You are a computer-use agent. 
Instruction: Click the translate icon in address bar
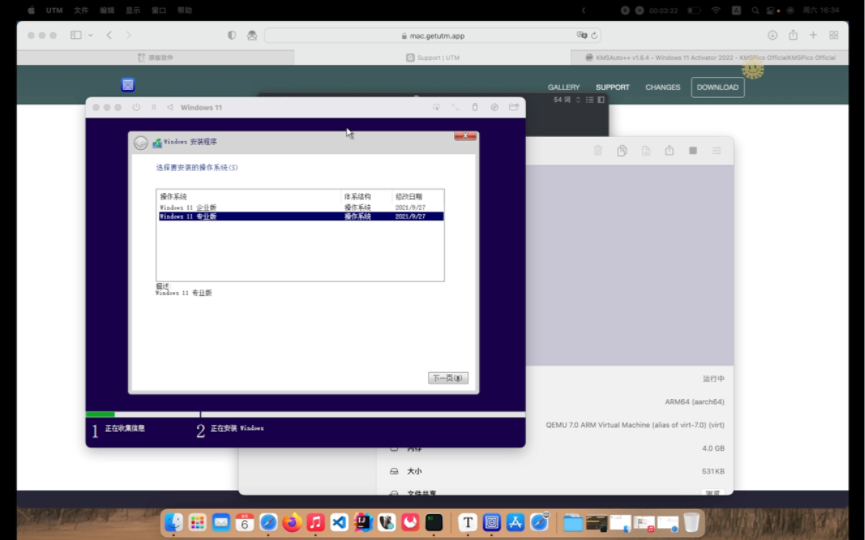(581, 35)
